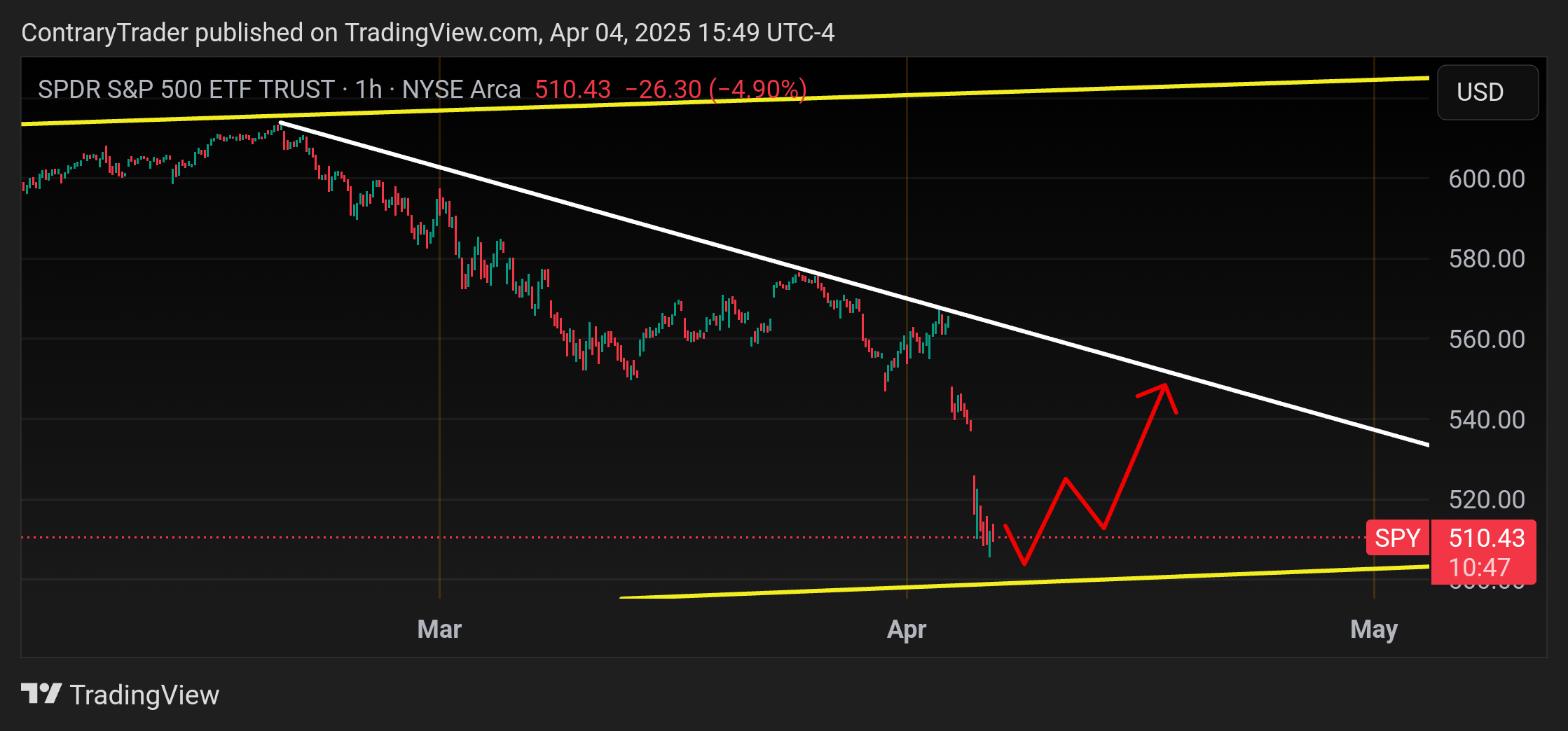This screenshot has width=1568, height=731.
Task: Click the TradingView brand name text
Action: [x=144, y=695]
